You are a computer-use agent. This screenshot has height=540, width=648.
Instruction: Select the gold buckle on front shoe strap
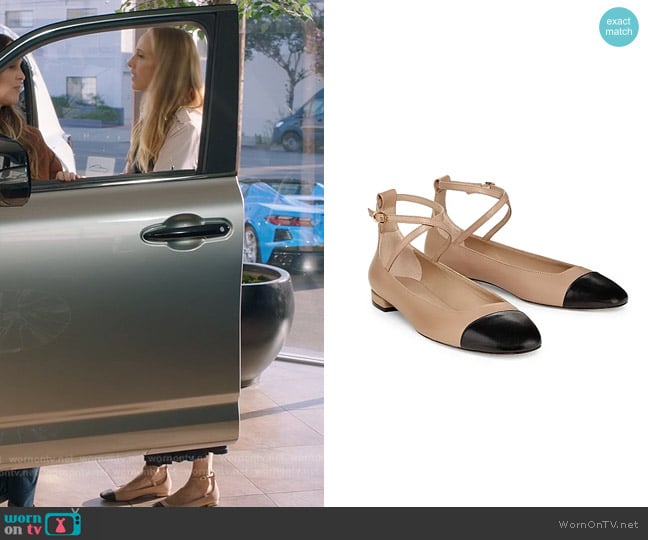(378, 215)
